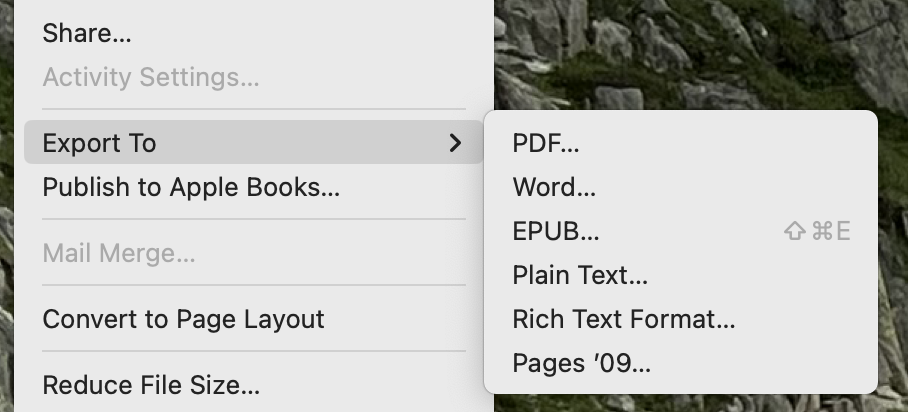Export the document as EPUB…
Viewport: 908px width, 412px height.
coord(681,231)
